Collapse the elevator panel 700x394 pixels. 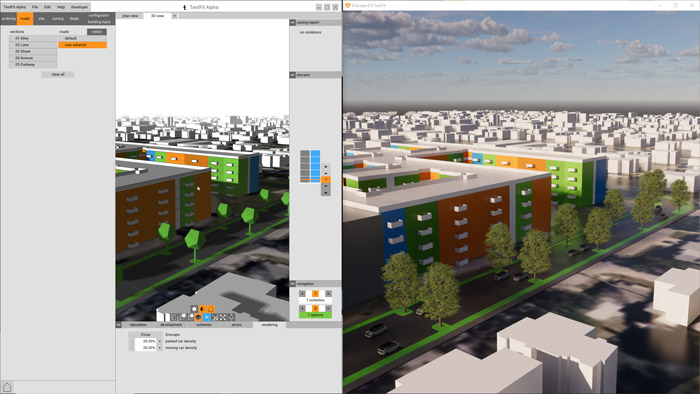(292, 75)
